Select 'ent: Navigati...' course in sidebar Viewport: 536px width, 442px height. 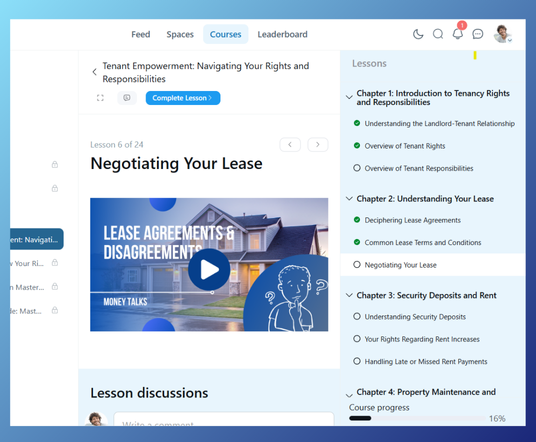coord(37,239)
